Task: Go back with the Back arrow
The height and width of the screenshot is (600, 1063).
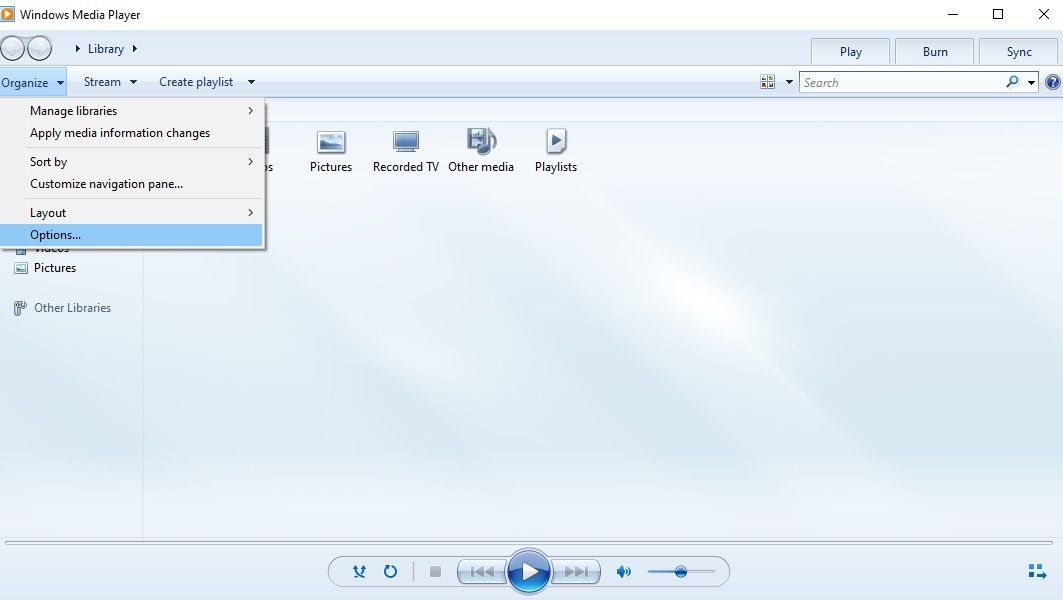Action: (x=12, y=48)
